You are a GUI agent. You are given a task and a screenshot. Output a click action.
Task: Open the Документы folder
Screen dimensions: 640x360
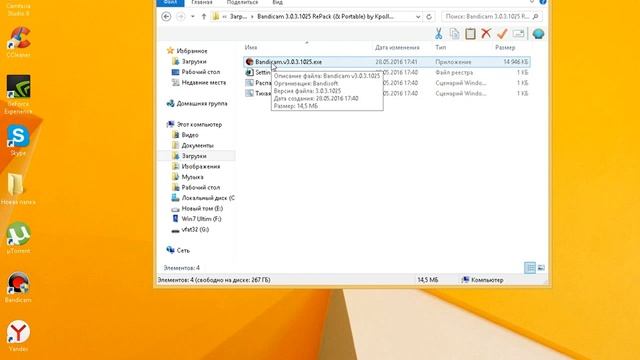click(198, 145)
